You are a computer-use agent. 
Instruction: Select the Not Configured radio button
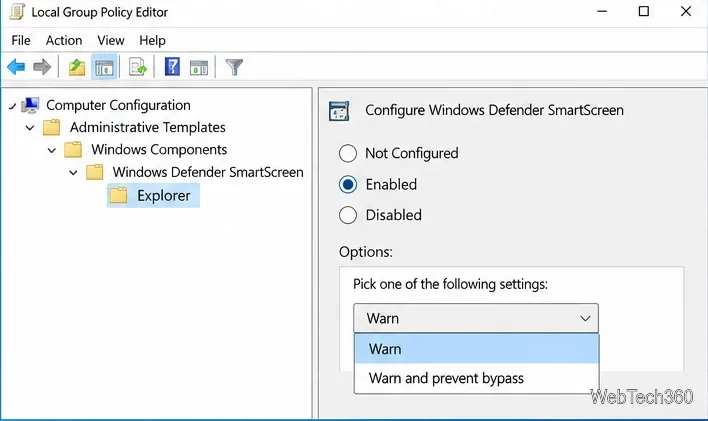(348, 154)
